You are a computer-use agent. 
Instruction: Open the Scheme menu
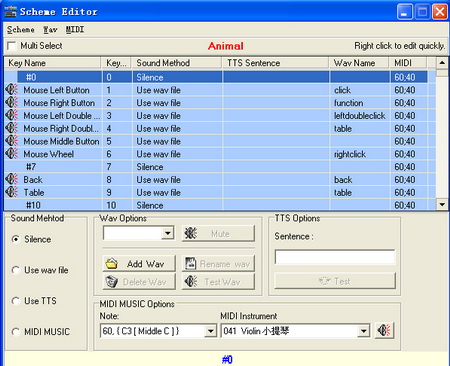click(21, 30)
